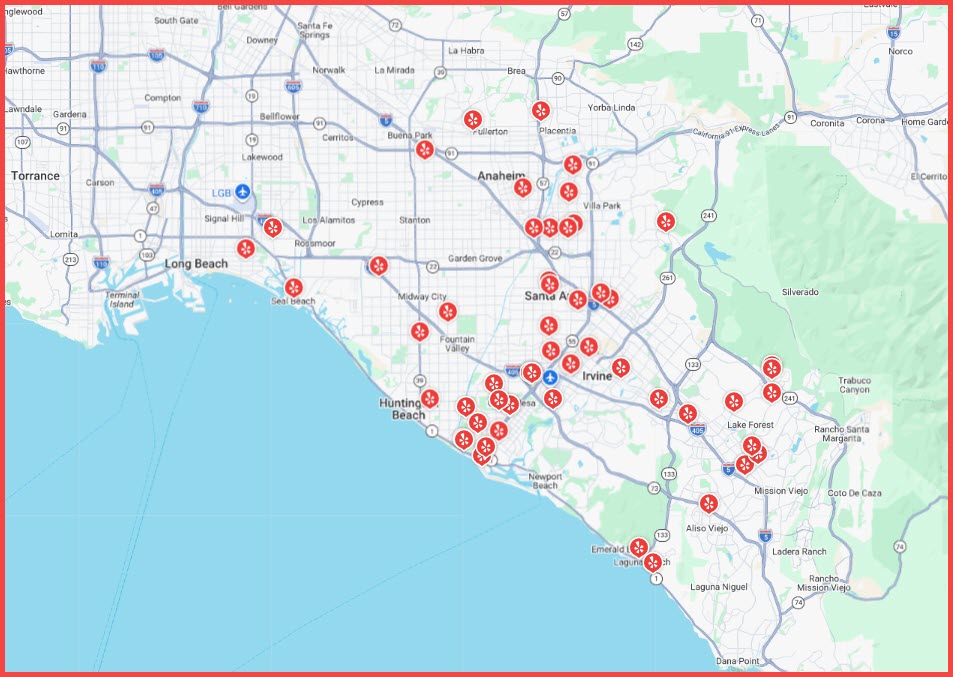Click the marker right of Signal Hill
953x677 pixels.
click(x=272, y=227)
